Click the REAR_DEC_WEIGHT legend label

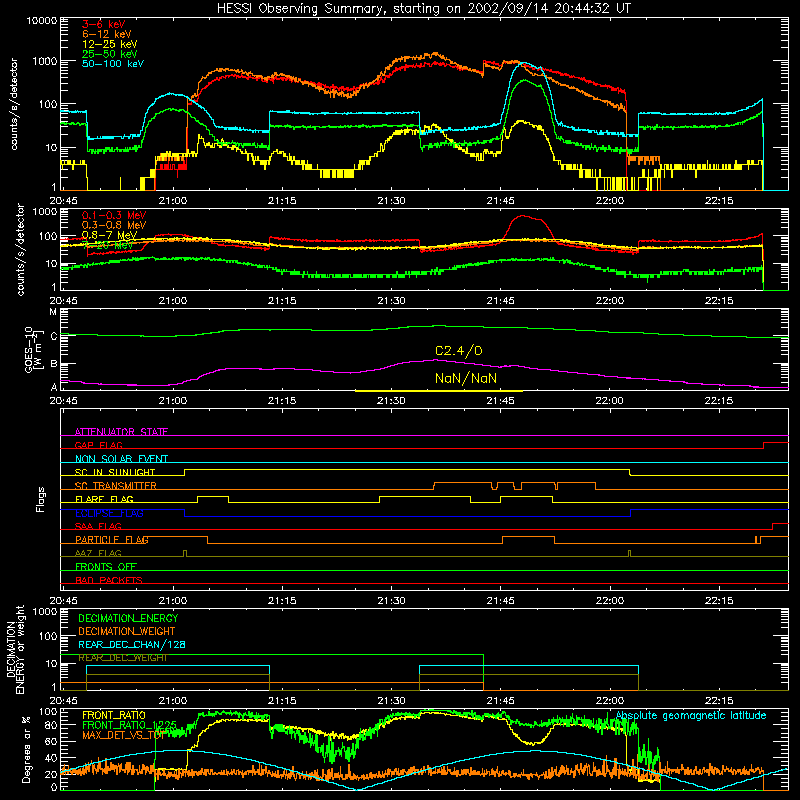pyautogui.click(x=122, y=658)
